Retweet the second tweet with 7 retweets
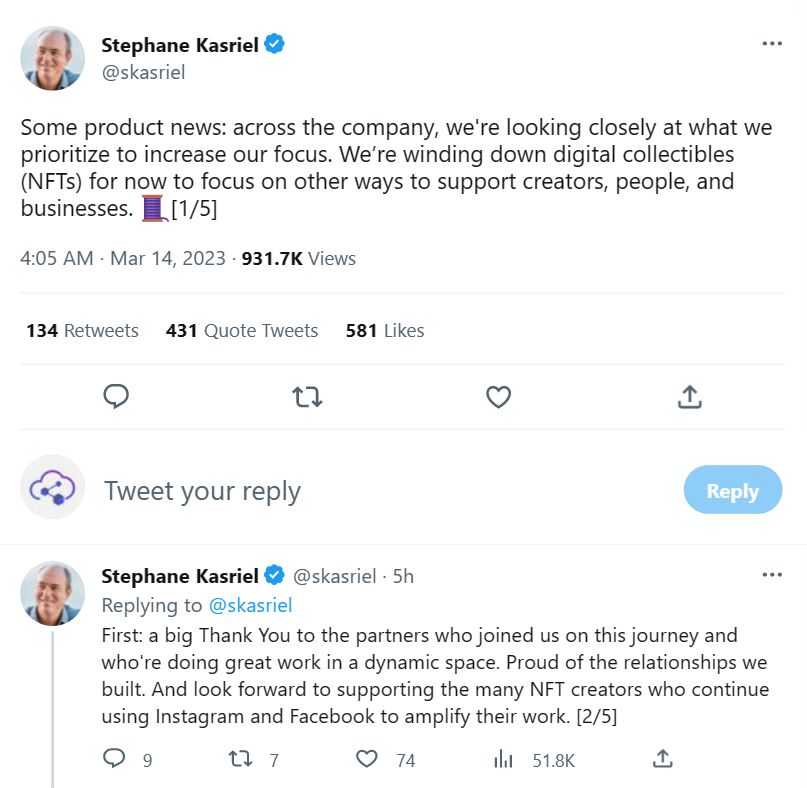 [240, 759]
